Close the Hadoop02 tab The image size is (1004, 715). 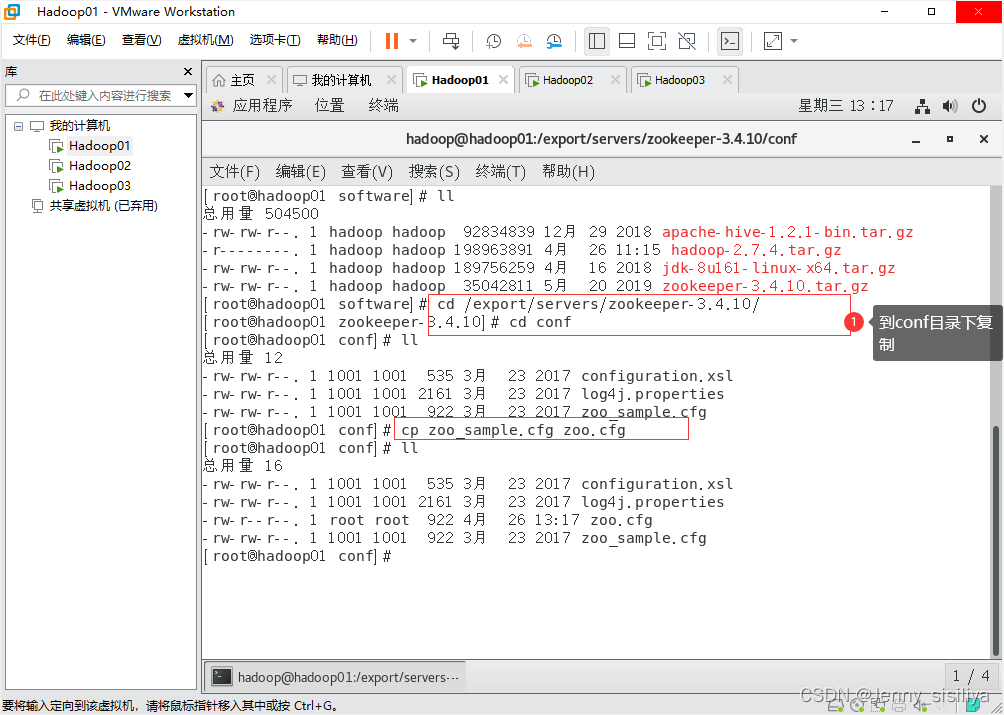coord(615,80)
